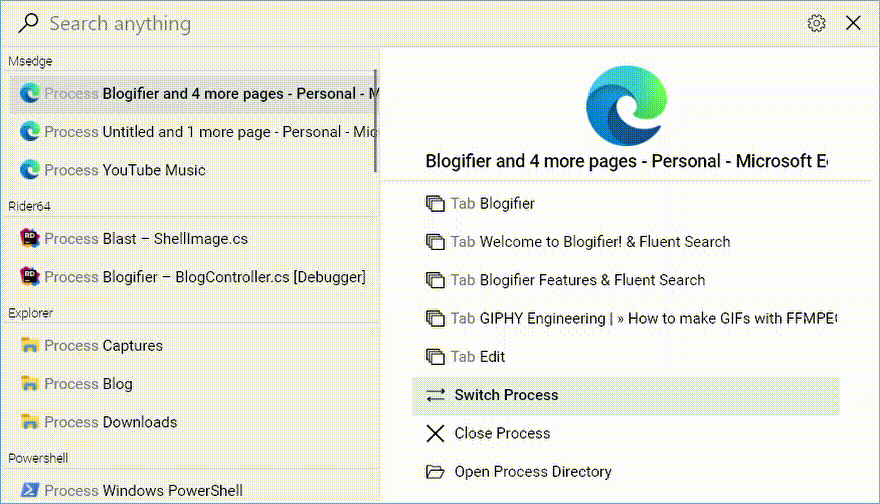Choose the Close Process action
The width and height of the screenshot is (880, 504).
tap(626, 433)
